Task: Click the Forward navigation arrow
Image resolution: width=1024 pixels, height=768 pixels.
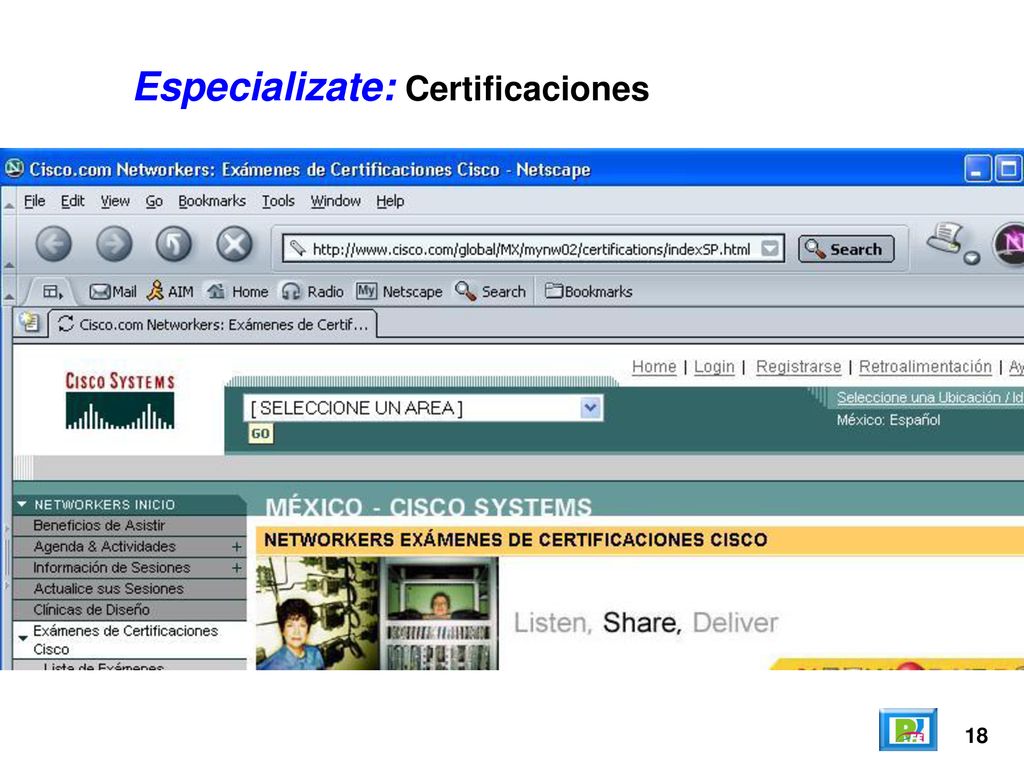Action: [x=114, y=244]
